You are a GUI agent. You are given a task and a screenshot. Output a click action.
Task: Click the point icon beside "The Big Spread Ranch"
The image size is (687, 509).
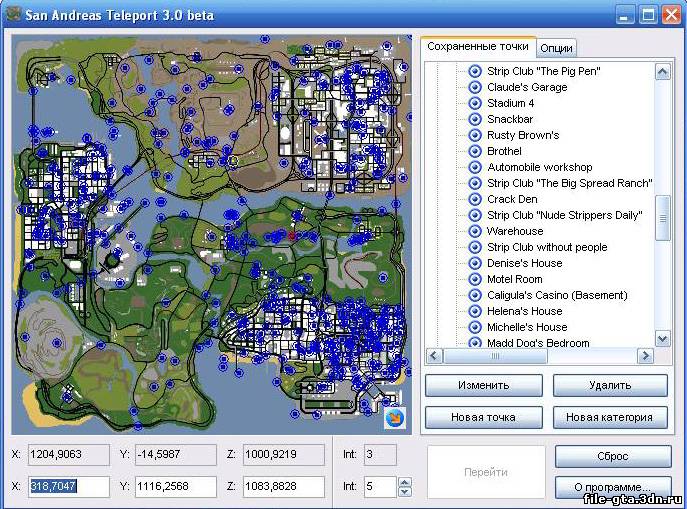pyautogui.click(x=475, y=183)
